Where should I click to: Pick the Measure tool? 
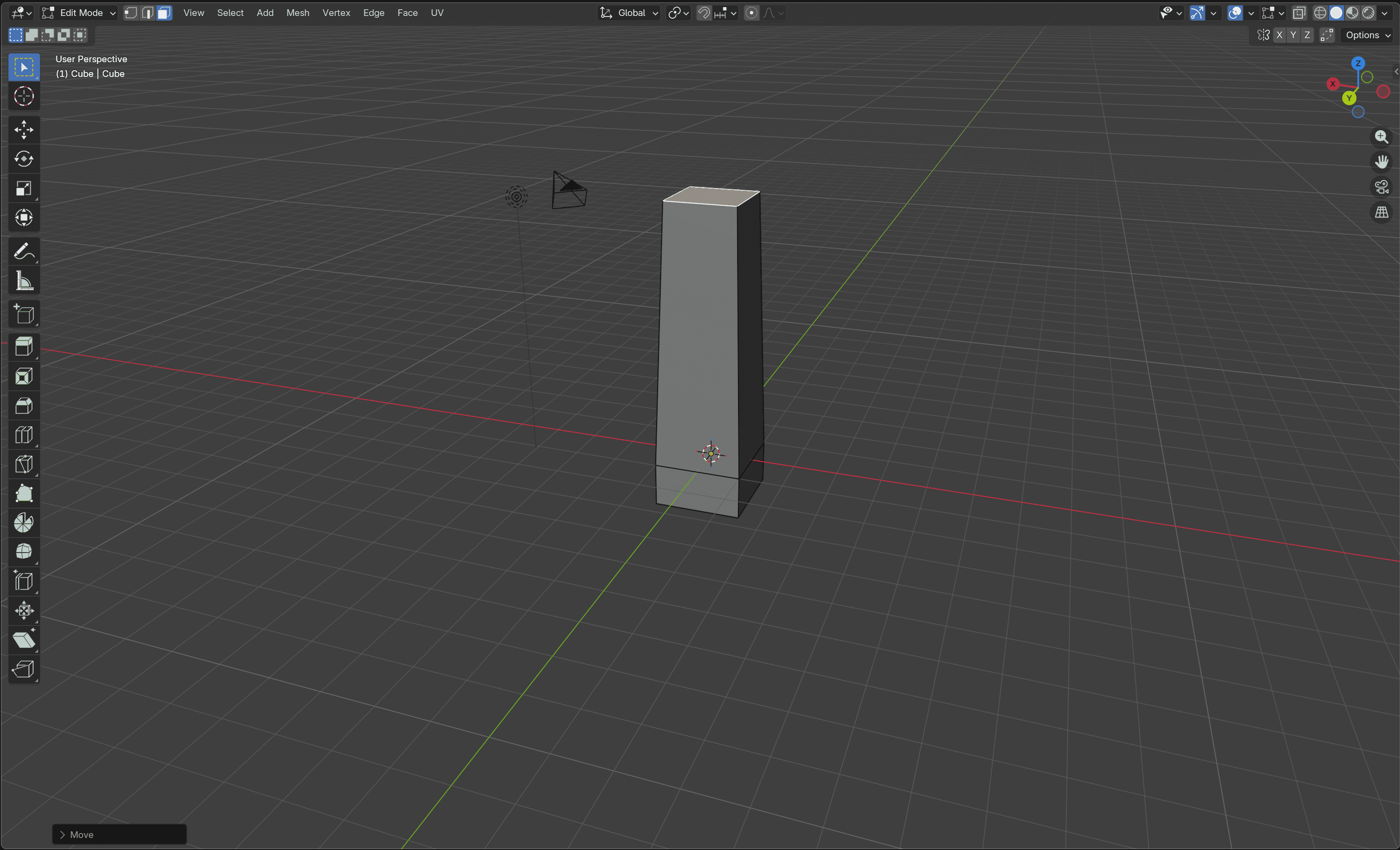pyautogui.click(x=23, y=281)
